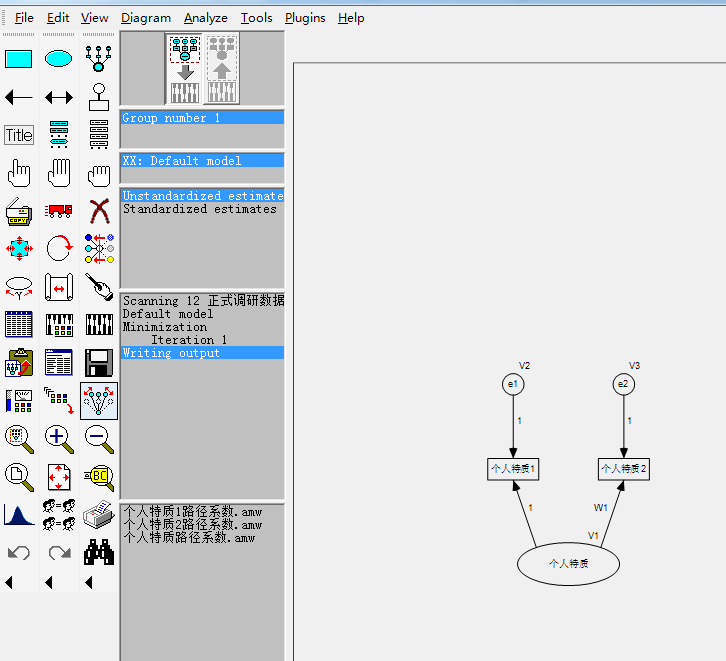726x661 pixels.
Task: Open file 个人特质路径系数.amw
Action: pos(189,537)
